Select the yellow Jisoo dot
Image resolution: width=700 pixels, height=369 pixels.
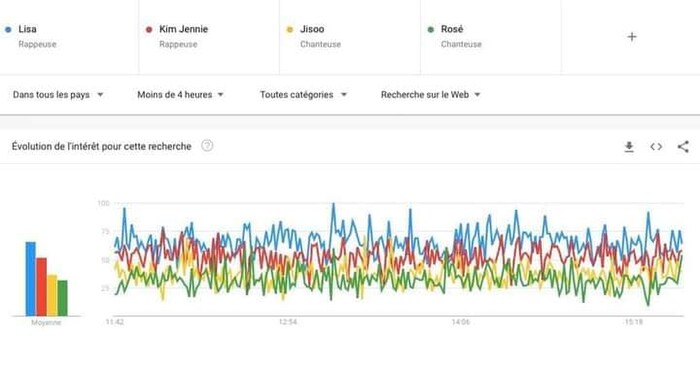click(x=290, y=29)
